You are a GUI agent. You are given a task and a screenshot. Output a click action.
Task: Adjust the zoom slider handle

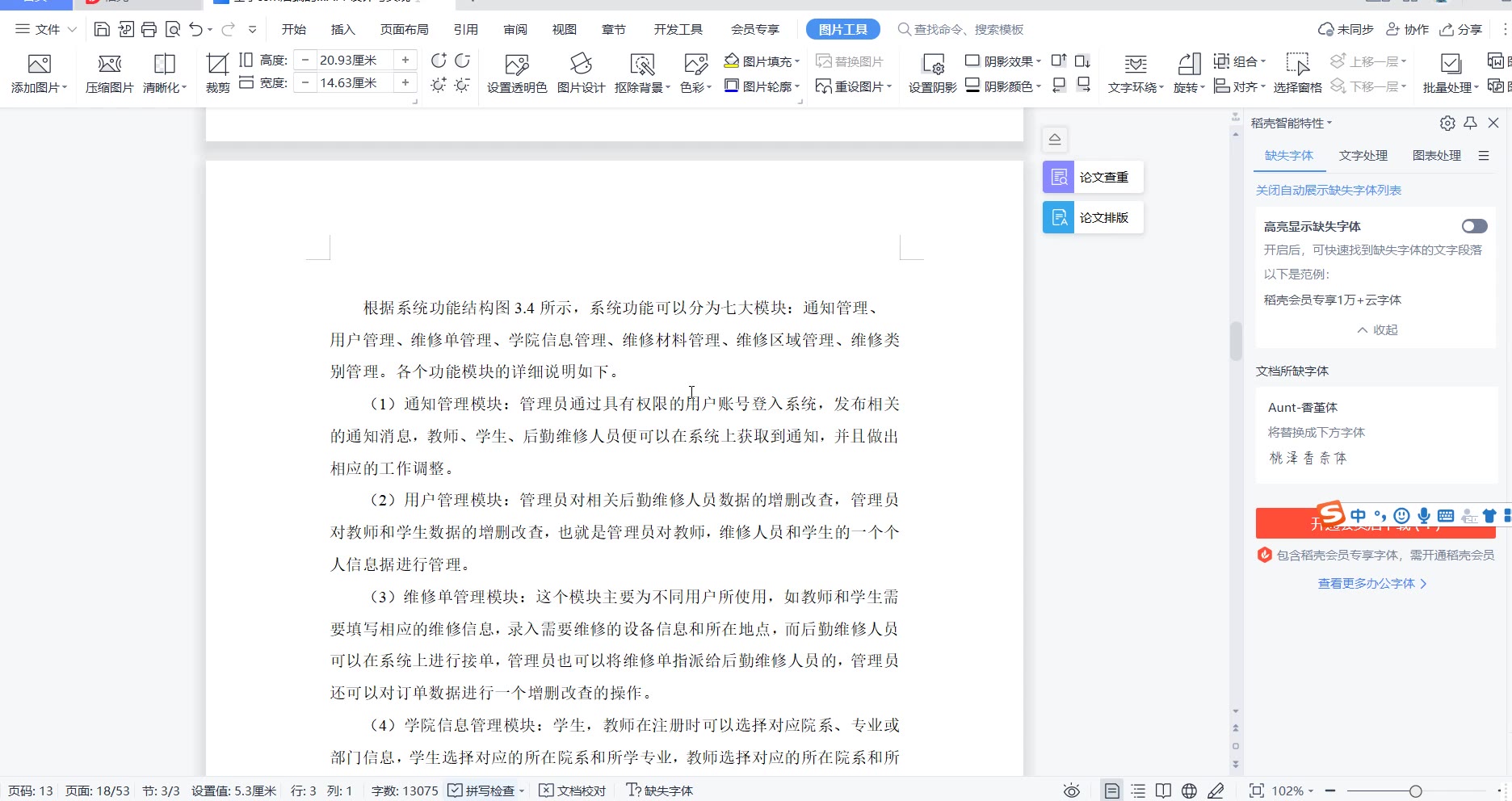tap(1415, 791)
